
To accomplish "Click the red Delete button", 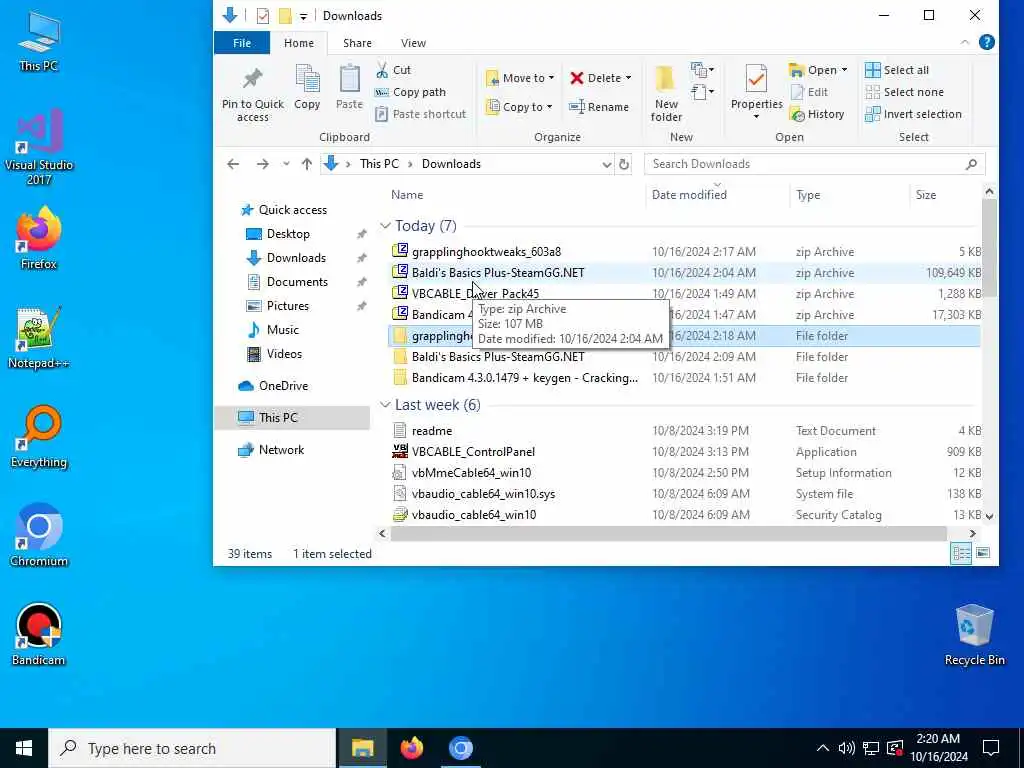I will [596, 78].
